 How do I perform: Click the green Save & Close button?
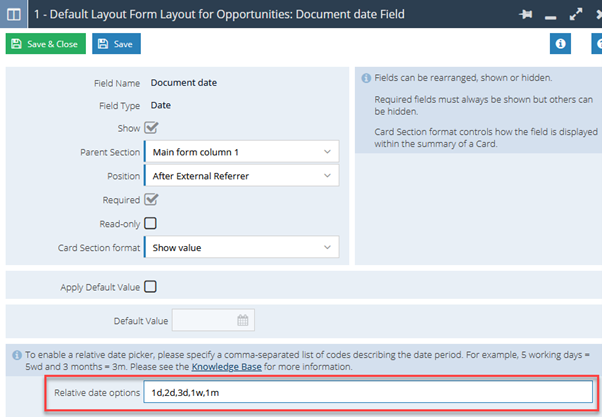click(46, 44)
